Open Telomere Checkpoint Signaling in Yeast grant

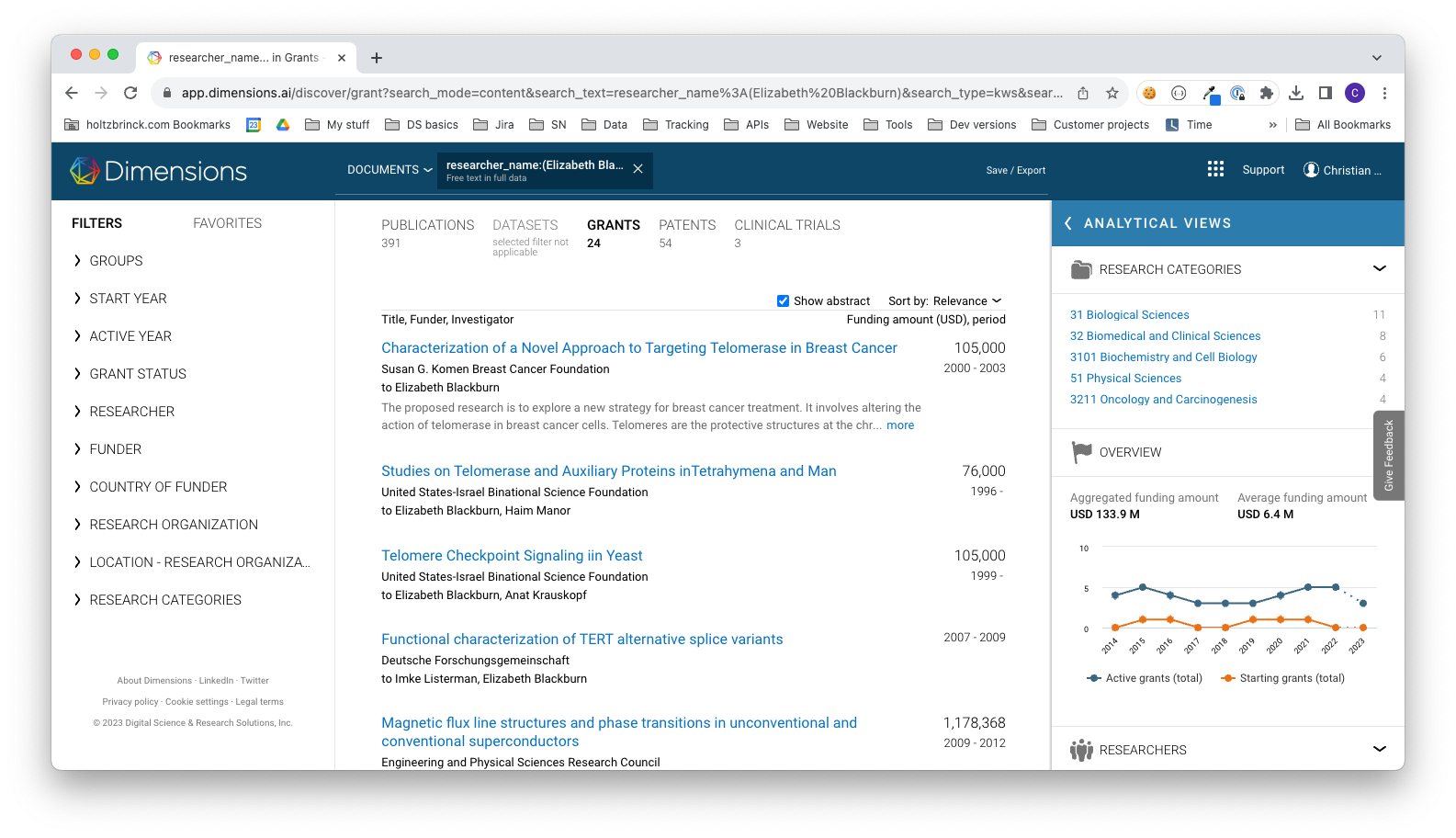pos(512,556)
